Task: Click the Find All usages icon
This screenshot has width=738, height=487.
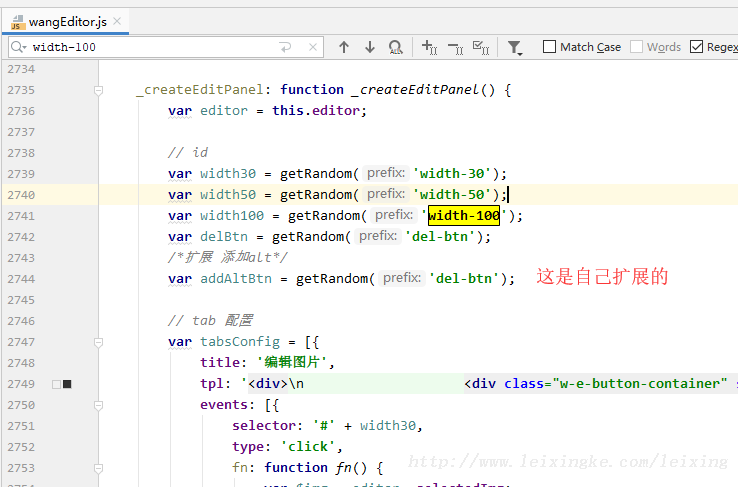Action: [395, 47]
